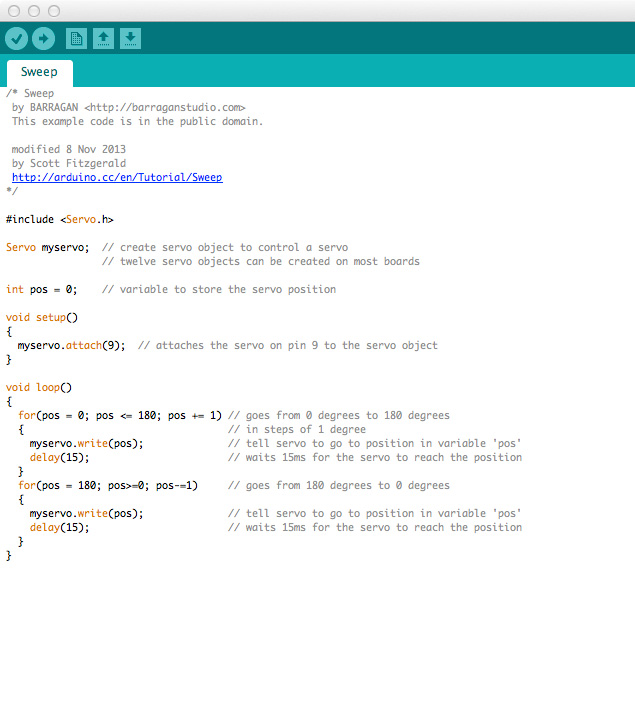Click the gray zoom window button
Image resolution: width=635 pixels, height=712 pixels.
pos(54,11)
